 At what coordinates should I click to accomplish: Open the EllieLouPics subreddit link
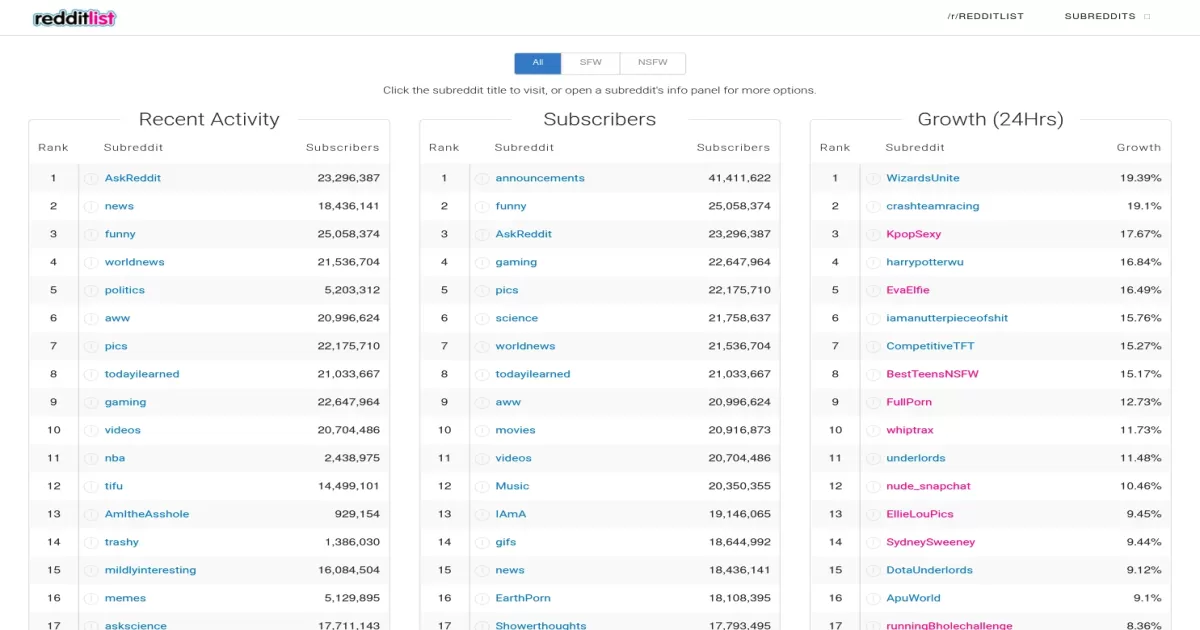tap(920, 514)
